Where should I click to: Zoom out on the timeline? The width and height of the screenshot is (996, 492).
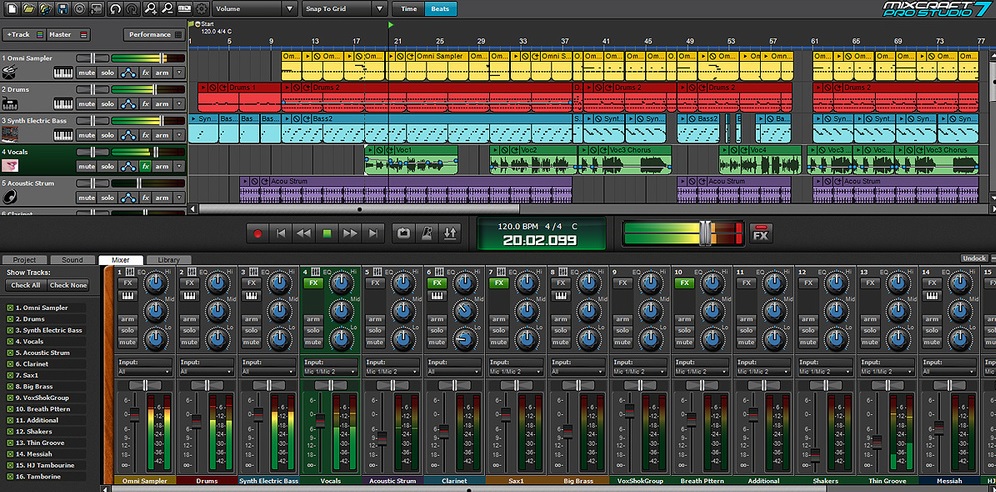point(167,9)
